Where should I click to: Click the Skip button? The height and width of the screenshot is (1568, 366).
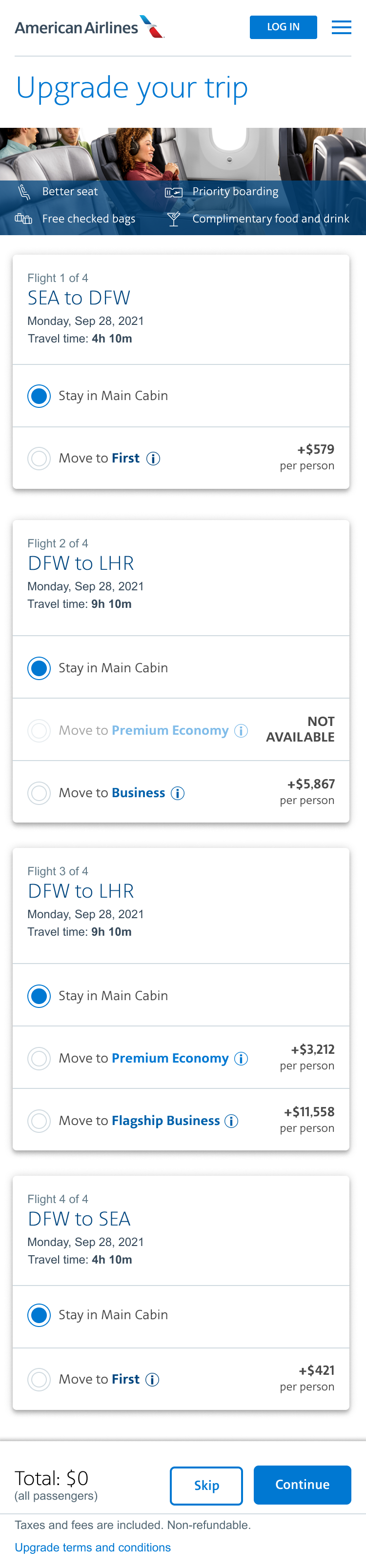pos(206,1485)
